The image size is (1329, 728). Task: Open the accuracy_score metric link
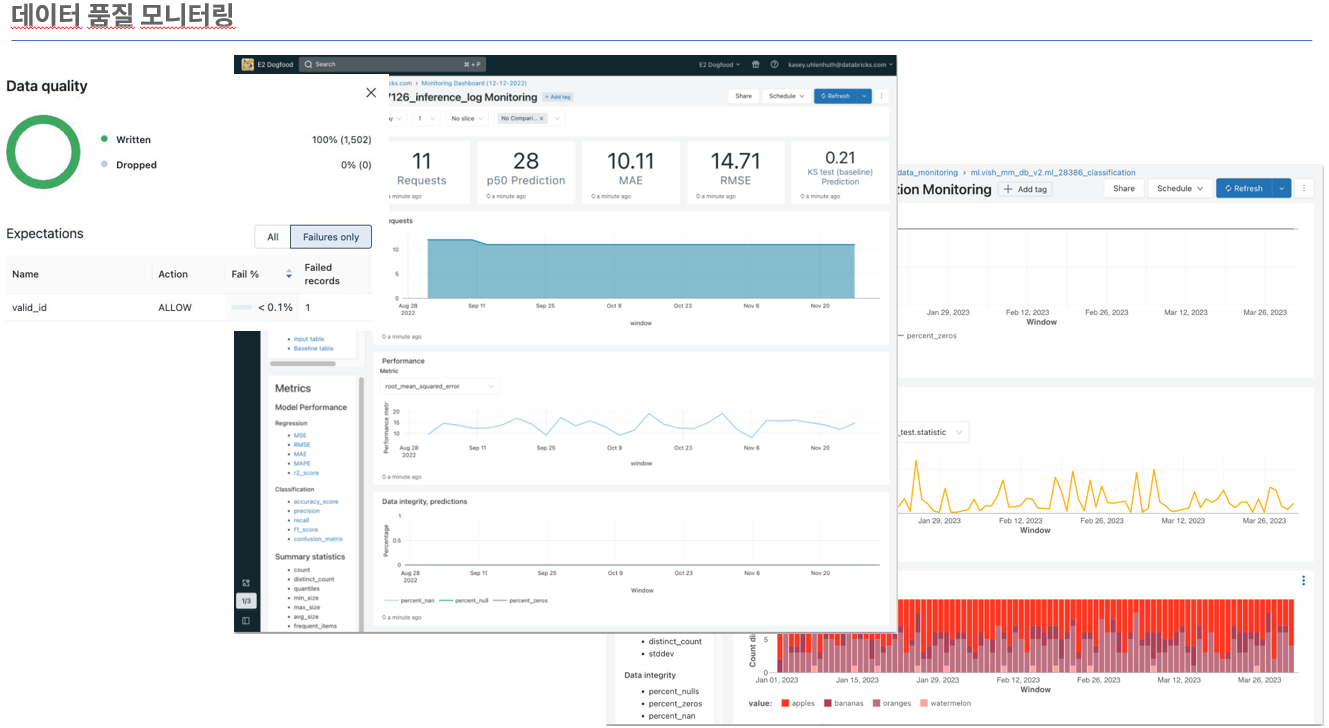(x=315, y=502)
